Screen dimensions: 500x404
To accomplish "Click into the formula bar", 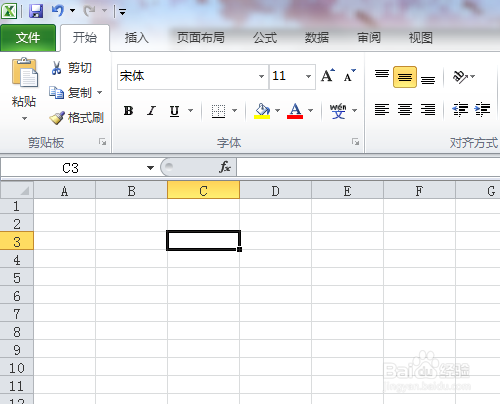I will [368, 167].
